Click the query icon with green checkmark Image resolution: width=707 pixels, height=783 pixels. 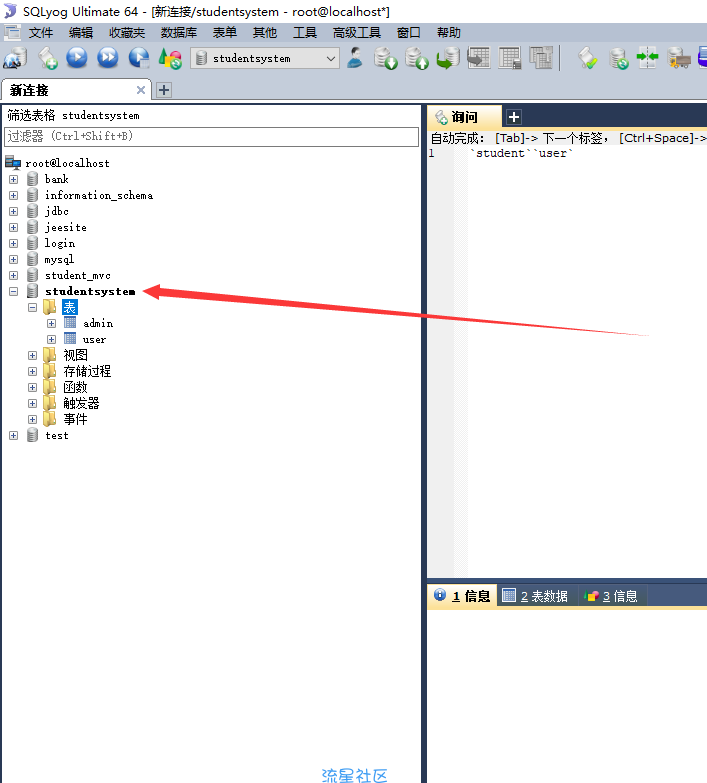[588, 58]
